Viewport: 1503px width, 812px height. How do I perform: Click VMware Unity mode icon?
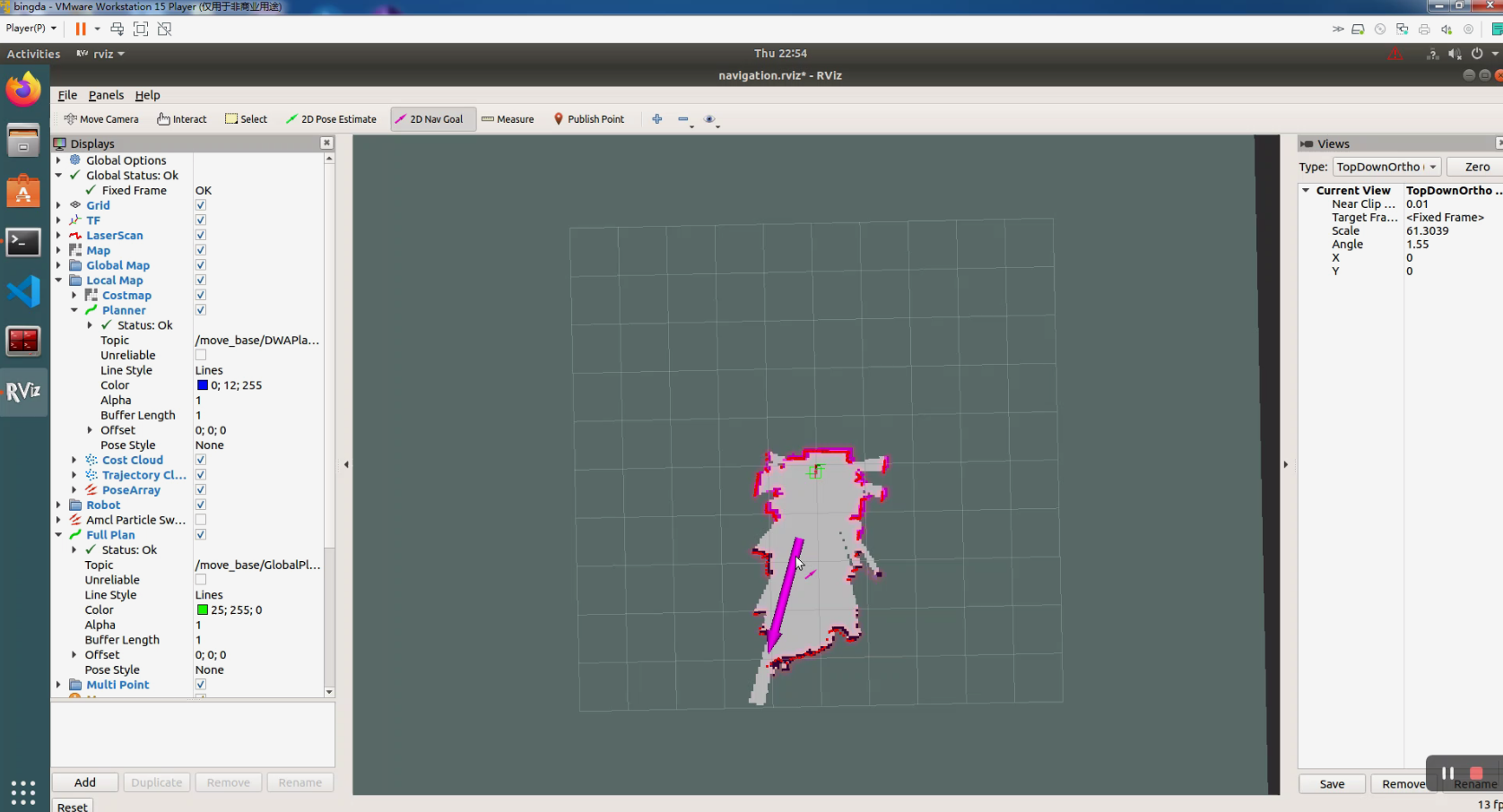[x=164, y=29]
